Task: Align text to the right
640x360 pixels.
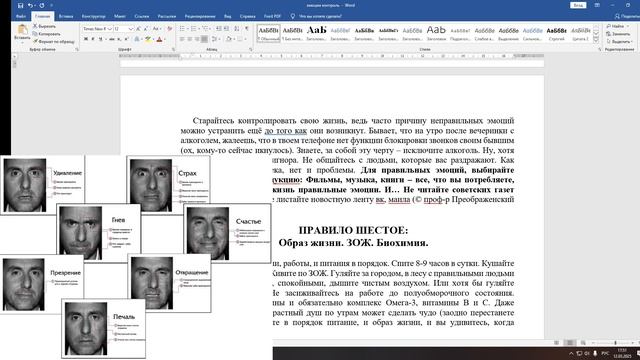Action: [x=197, y=39]
